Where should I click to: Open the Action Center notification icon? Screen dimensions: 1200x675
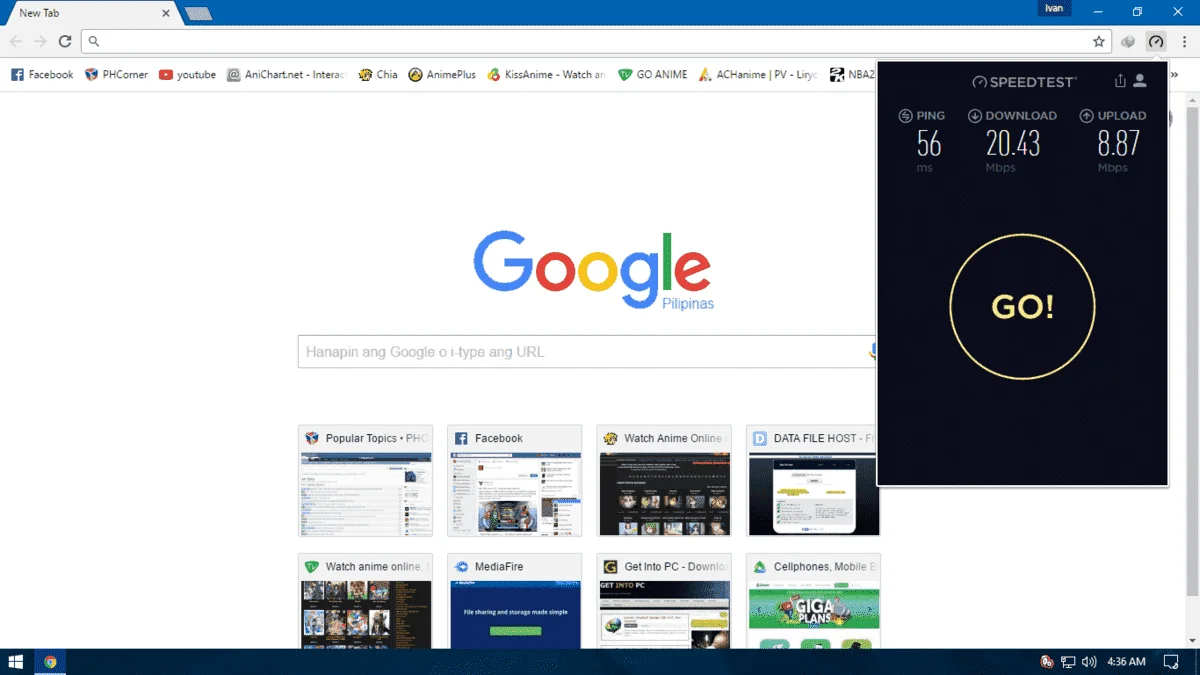click(1171, 662)
